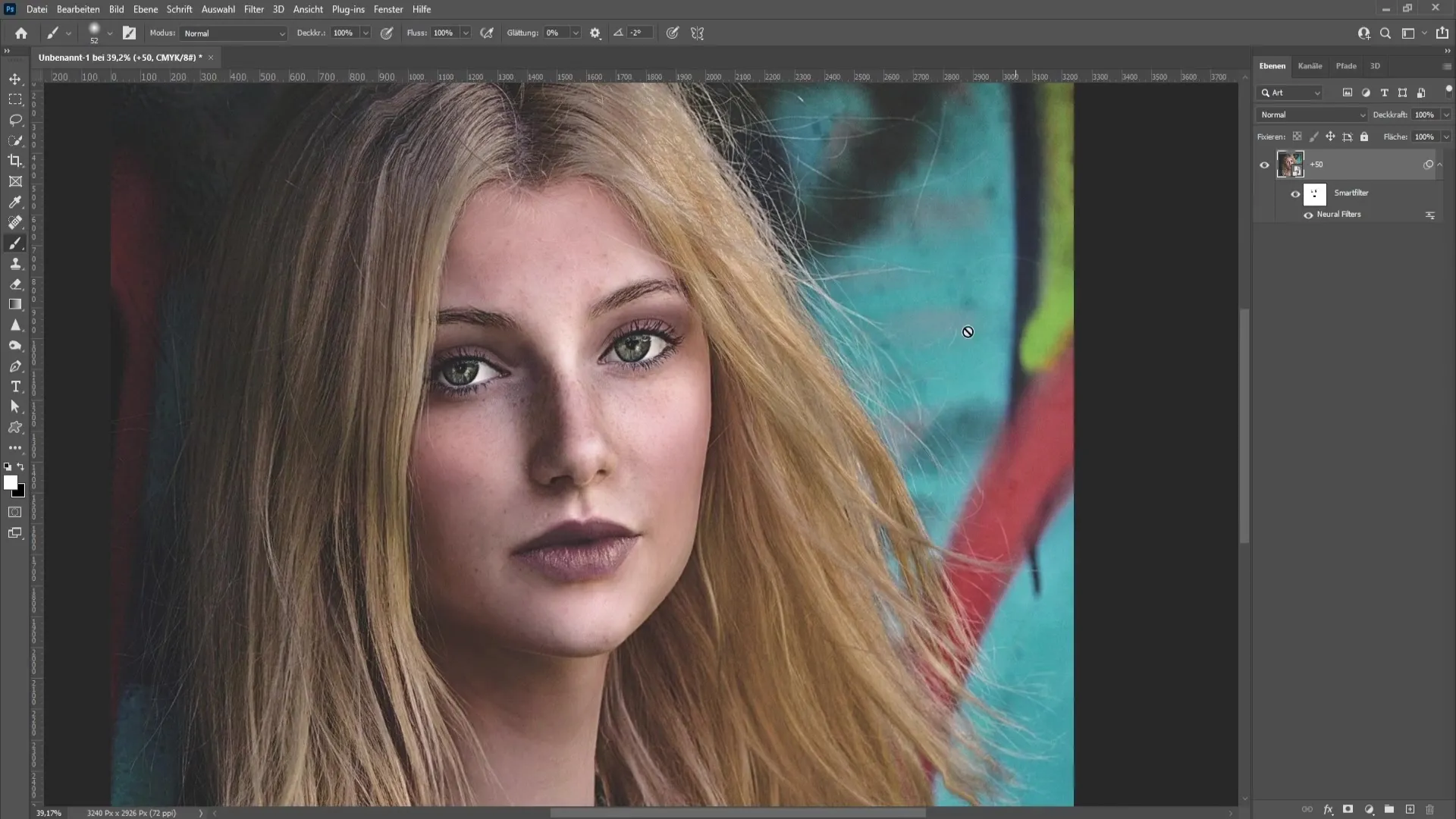Toggle visibility of Neural Filters
Image resolution: width=1456 pixels, height=819 pixels.
[x=1308, y=215]
